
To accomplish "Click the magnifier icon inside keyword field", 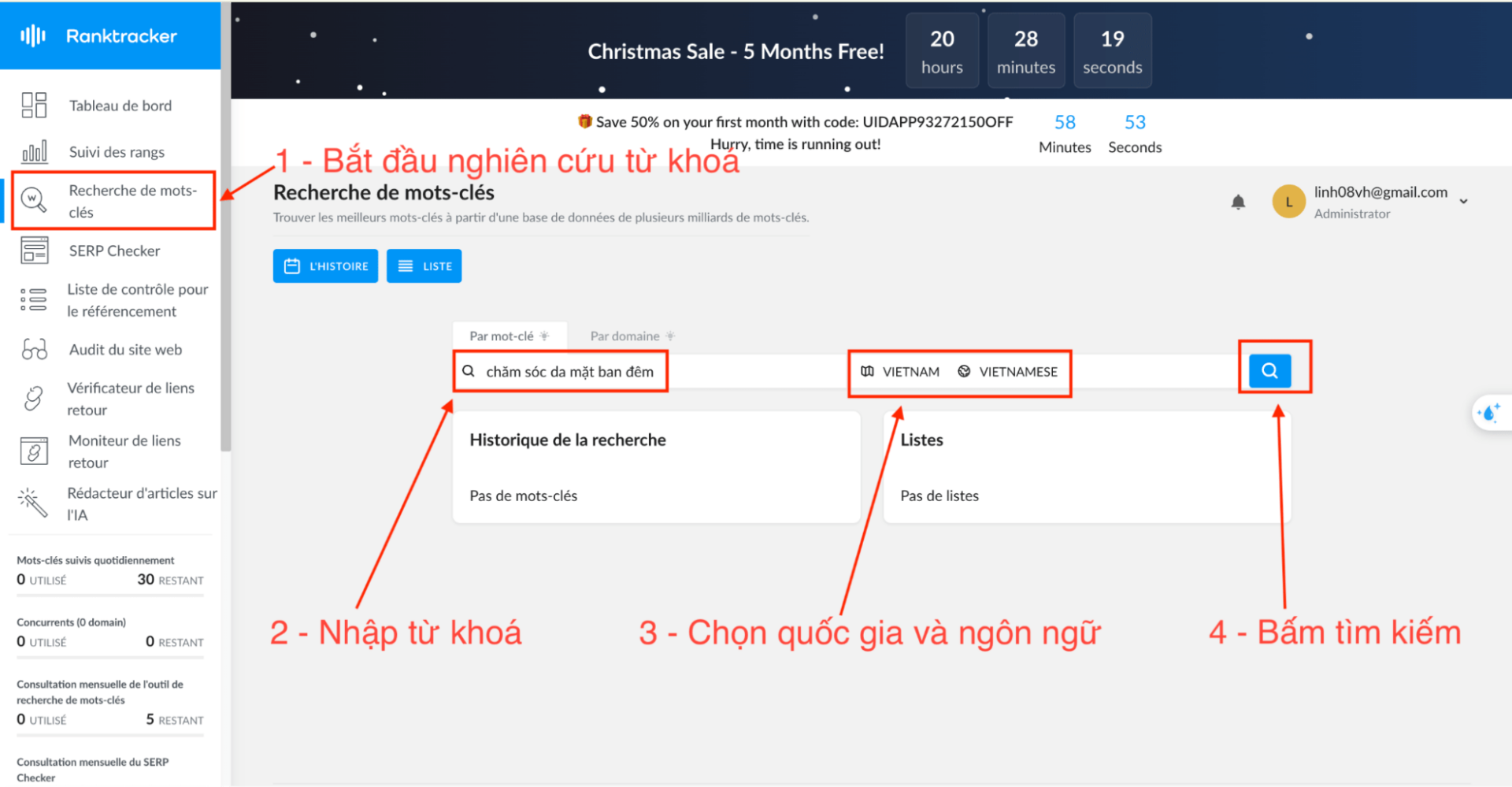I will (469, 371).
